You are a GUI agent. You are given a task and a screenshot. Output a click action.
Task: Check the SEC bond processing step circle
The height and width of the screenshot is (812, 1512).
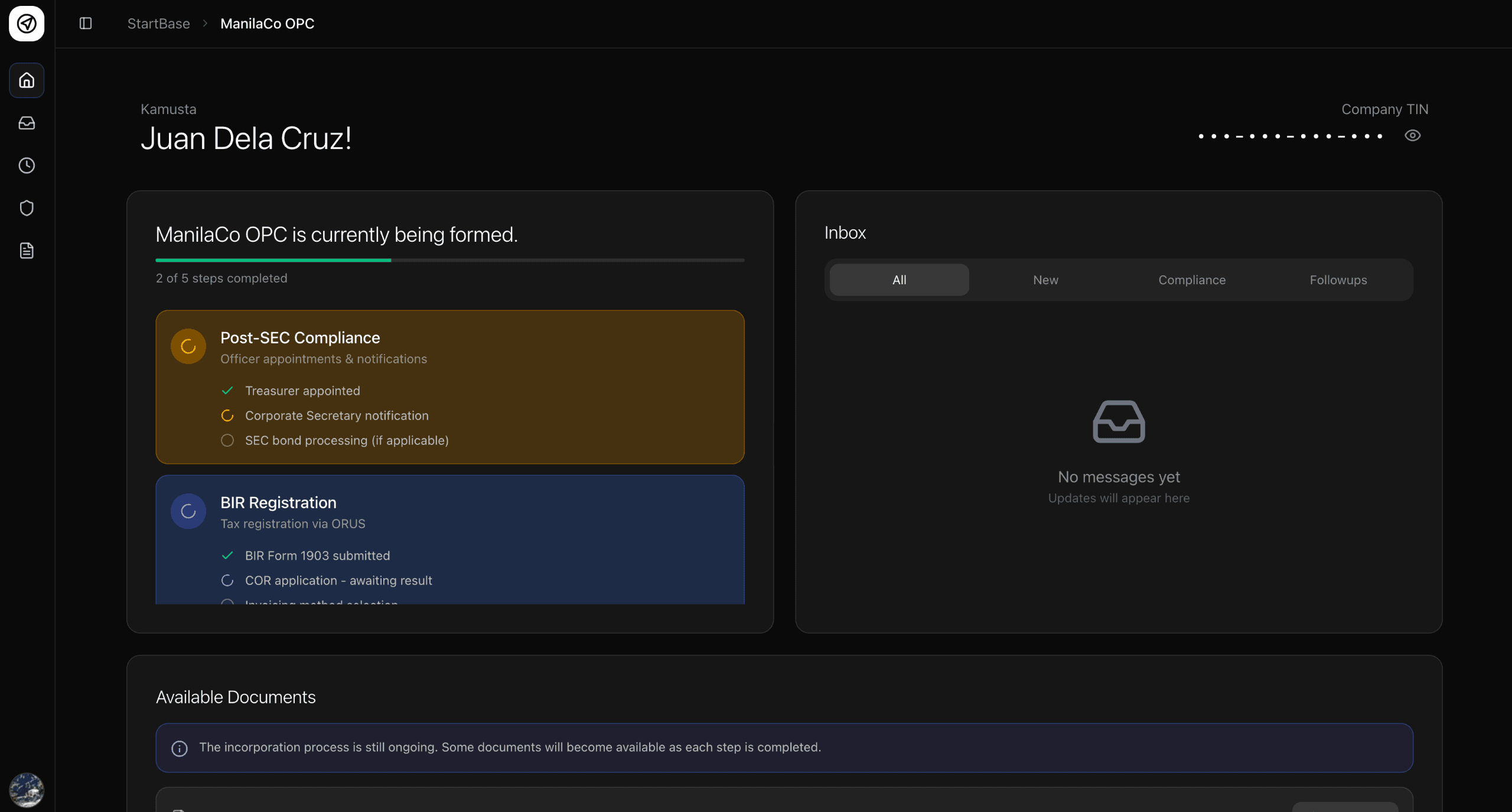(x=227, y=440)
